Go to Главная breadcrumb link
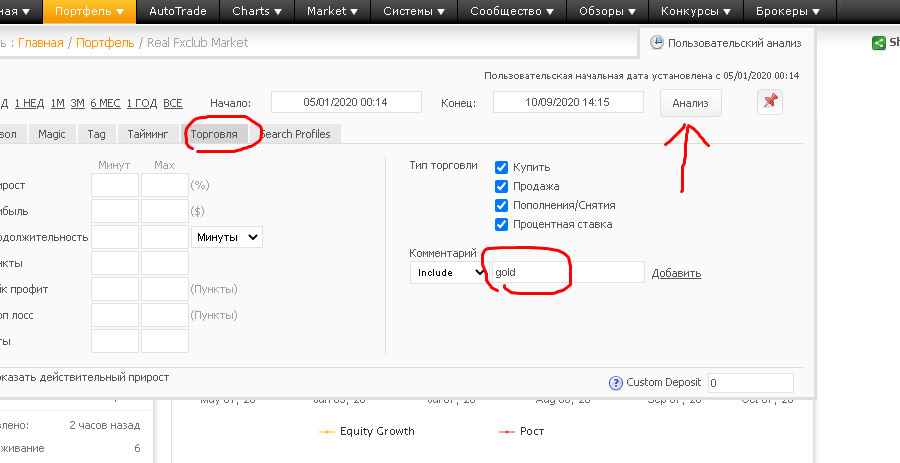Viewport: 900px width, 463px height. [x=41, y=42]
